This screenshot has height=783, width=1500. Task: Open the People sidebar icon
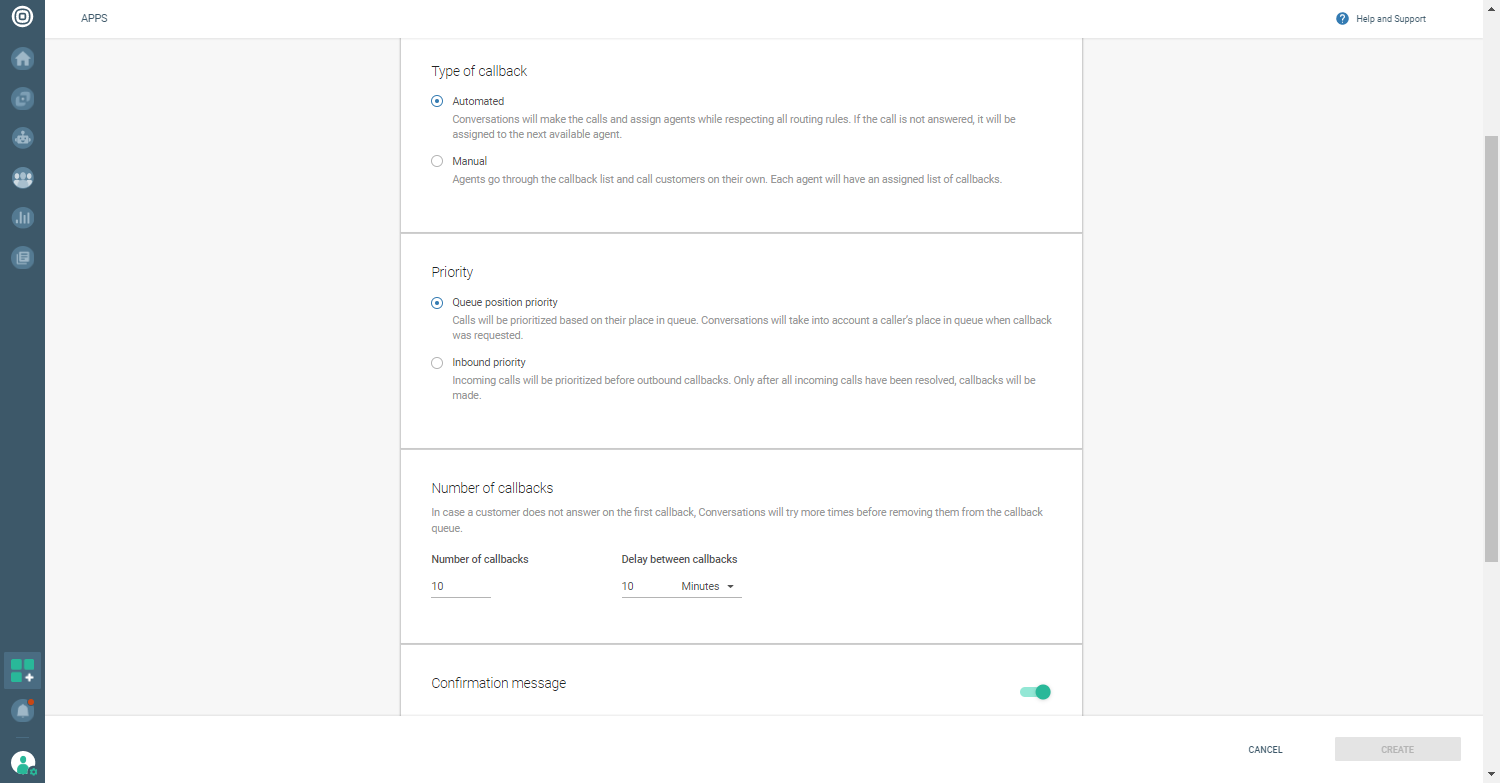(22, 178)
